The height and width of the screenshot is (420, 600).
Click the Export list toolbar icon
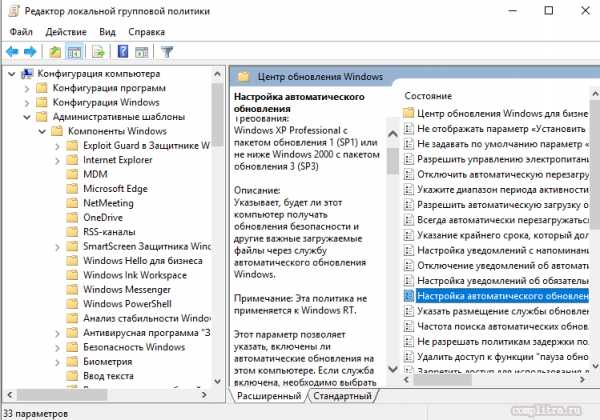[x=99, y=52]
